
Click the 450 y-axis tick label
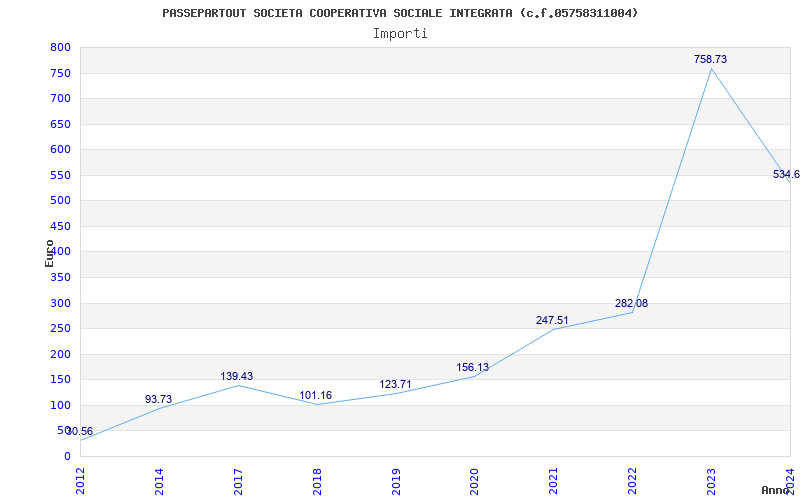point(60,227)
